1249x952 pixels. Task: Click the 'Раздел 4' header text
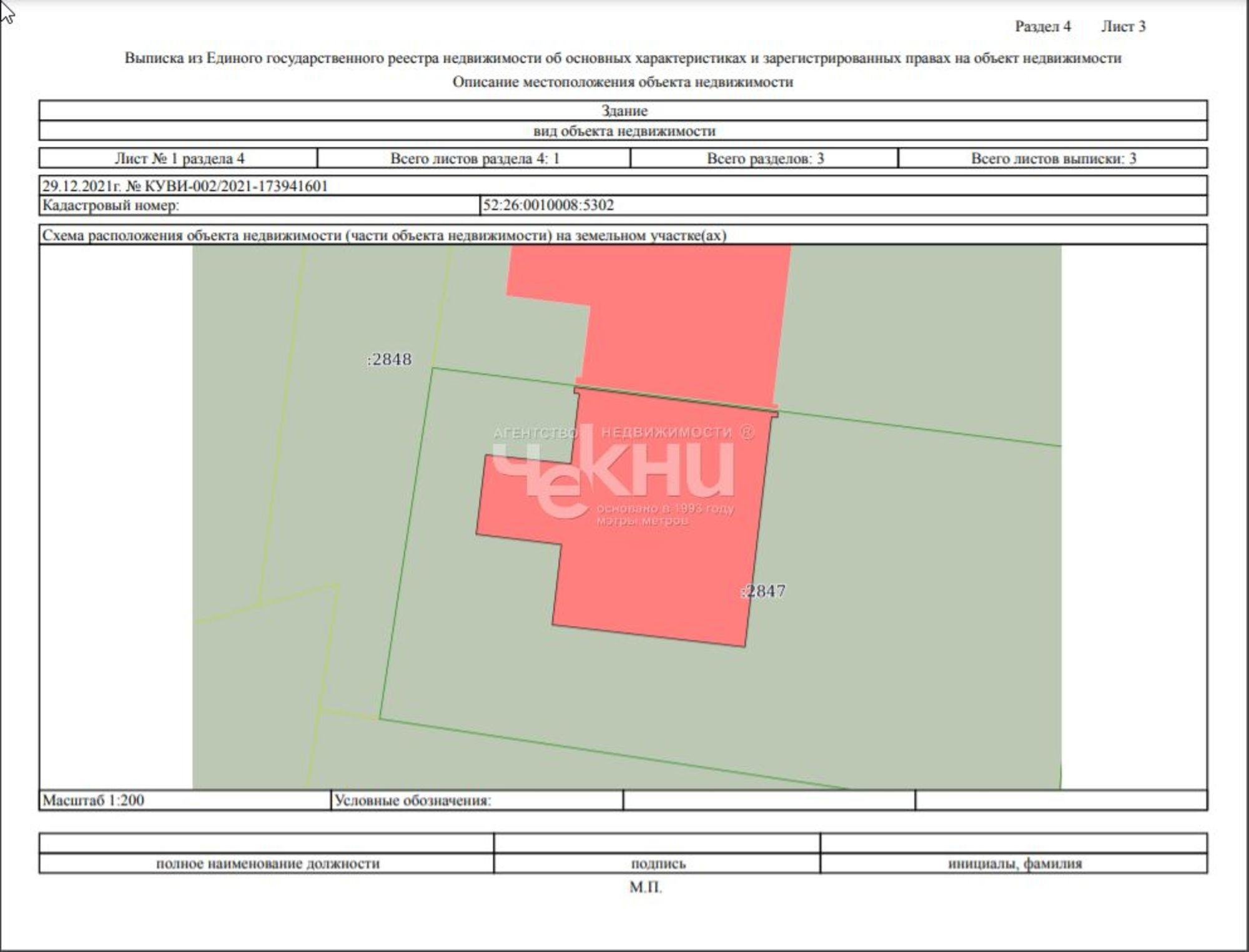(x=1042, y=26)
